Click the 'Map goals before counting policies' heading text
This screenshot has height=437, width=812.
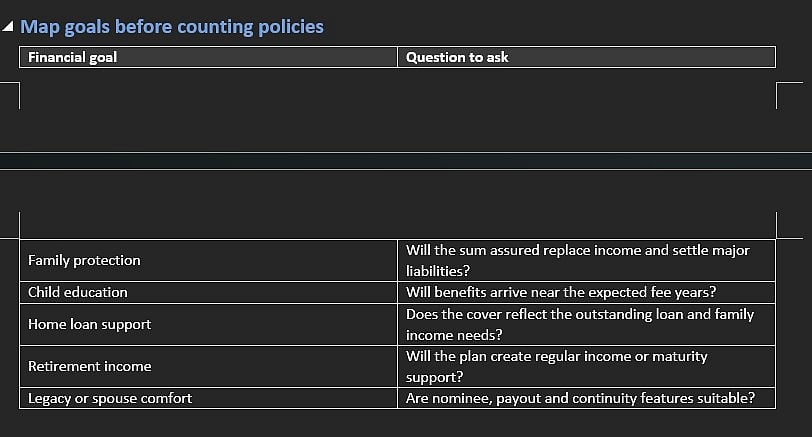(172, 26)
